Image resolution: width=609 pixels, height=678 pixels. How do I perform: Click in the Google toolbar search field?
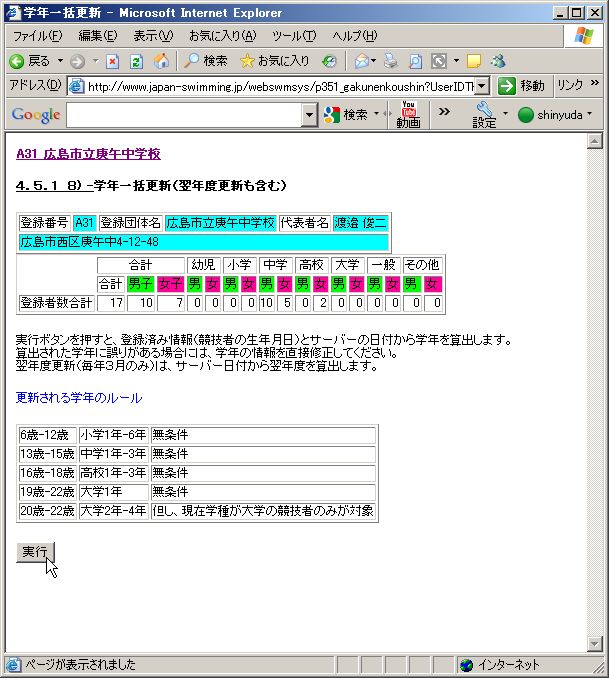(184, 115)
